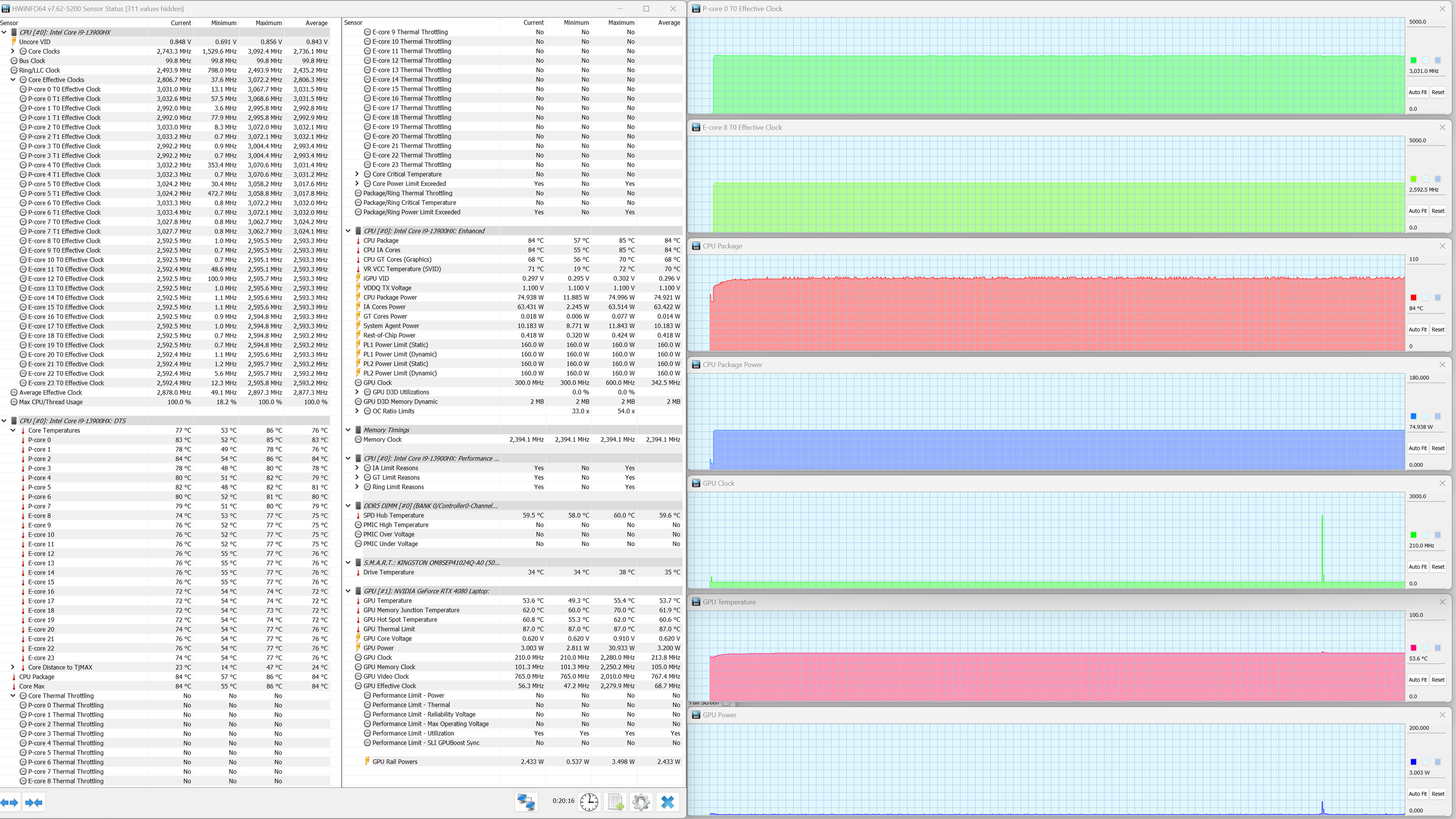This screenshot has width=1456, height=819.
Task: Click the collapse columns arrows icon
Action: coord(33,802)
